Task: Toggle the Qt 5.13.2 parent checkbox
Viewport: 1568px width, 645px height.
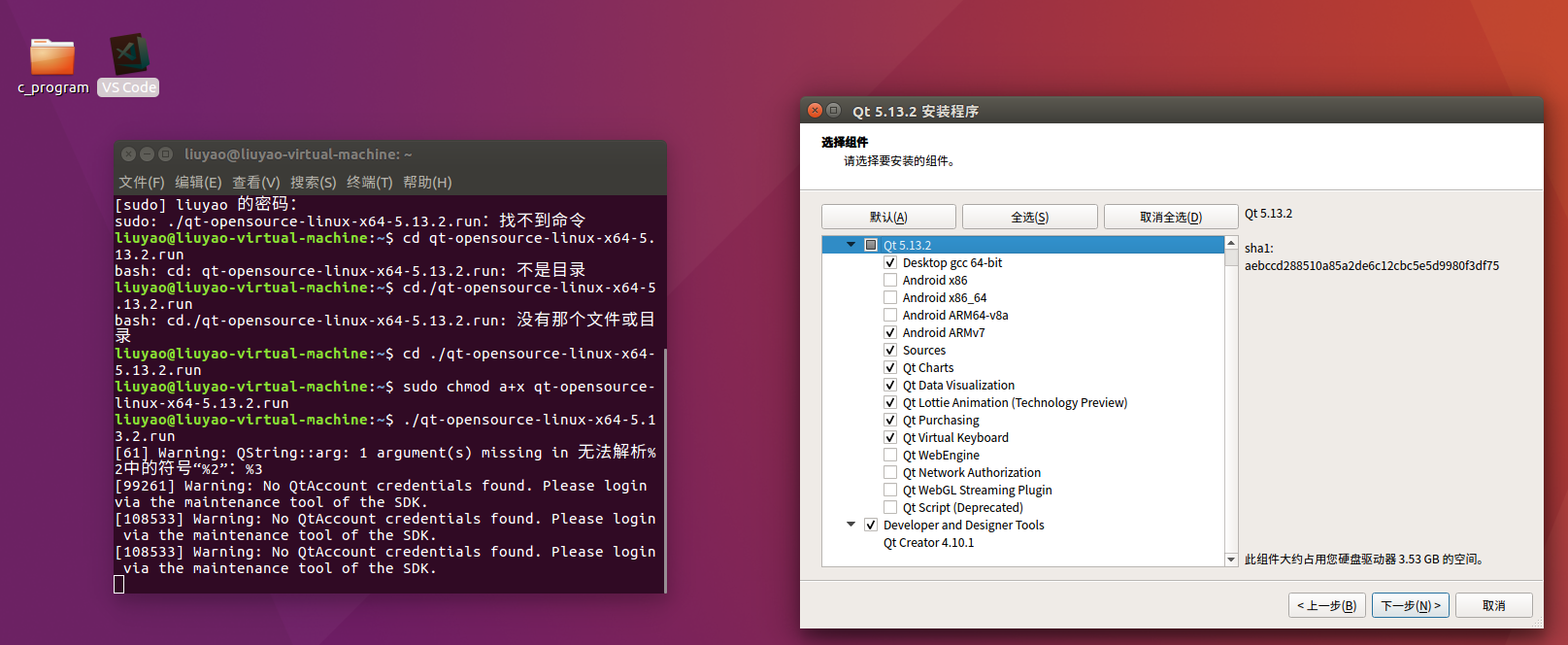Action: pyautogui.click(x=871, y=246)
